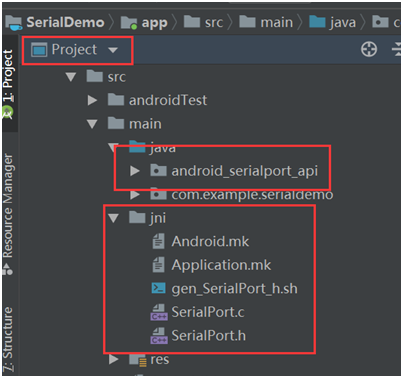
Task: Click the Resource Manager tab icon
Action: 7,268
